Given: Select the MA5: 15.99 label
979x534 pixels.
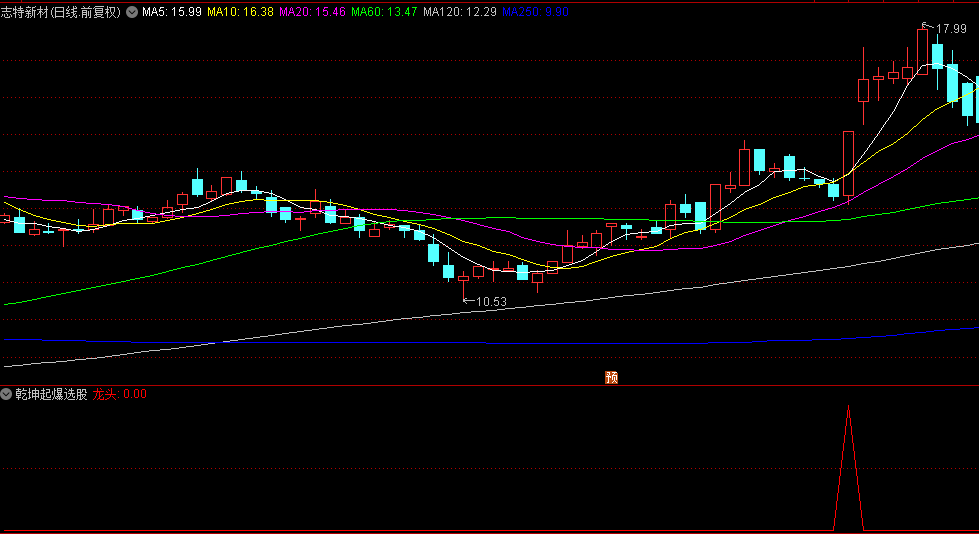Looking at the screenshot, I should pyautogui.click(x=172, y=12).
